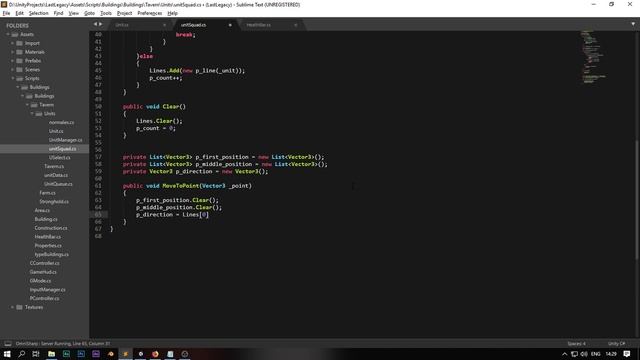640x360 pixels.
Task: Go to previous tab with left arrow
Action: click(96, 24)
